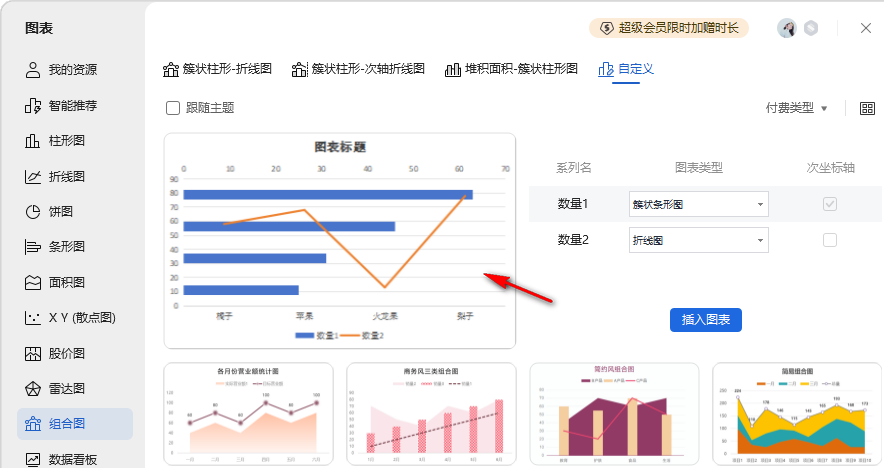Select 智能推荐 in the sidebar
Image resolution: width=884 pixels, height=468 pixels.
coord(74,105)
